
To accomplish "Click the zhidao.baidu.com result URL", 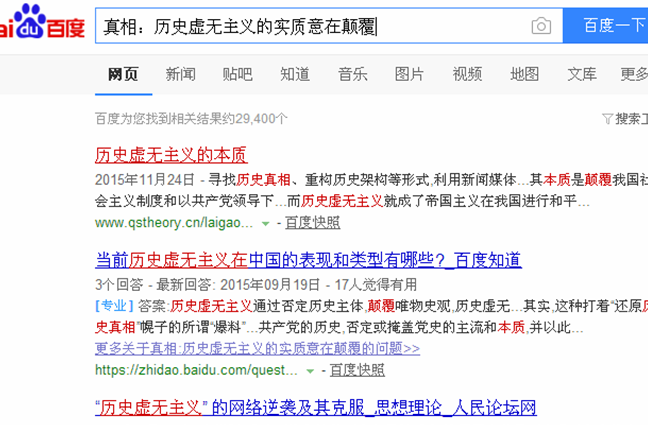I will click(196, 370).
